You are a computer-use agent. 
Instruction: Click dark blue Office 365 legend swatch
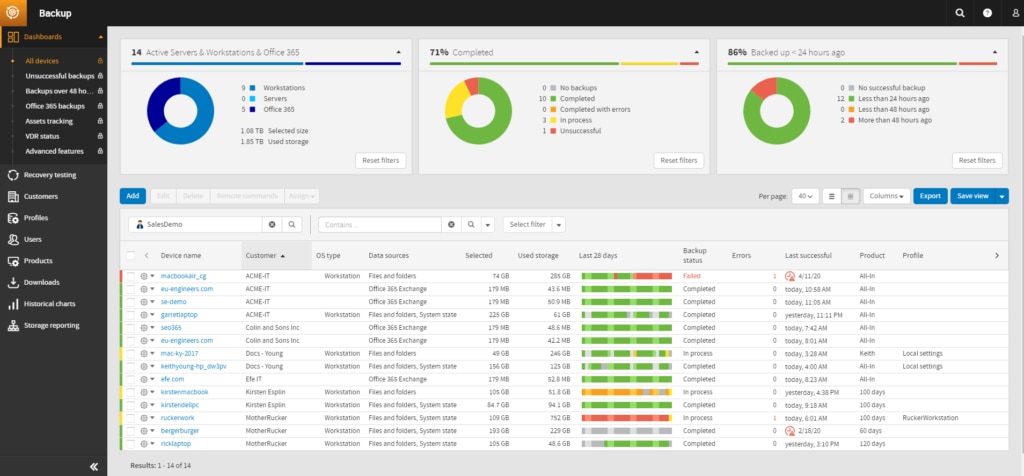tap(252, 110)
